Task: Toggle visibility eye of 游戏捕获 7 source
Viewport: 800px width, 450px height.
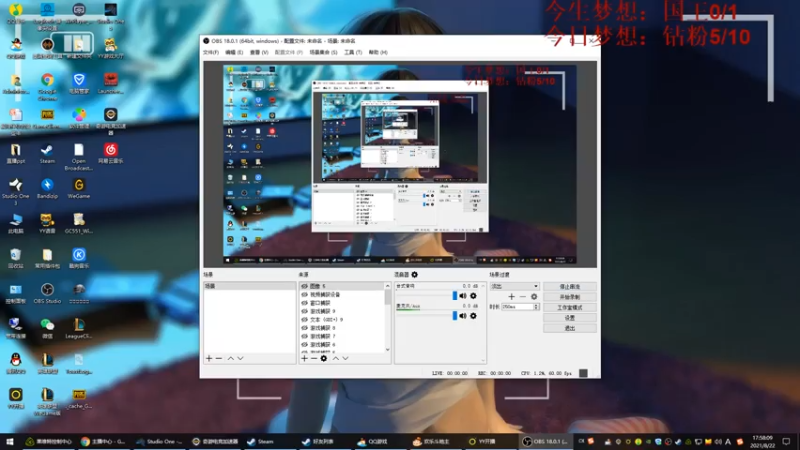Action: pos(305,336)
